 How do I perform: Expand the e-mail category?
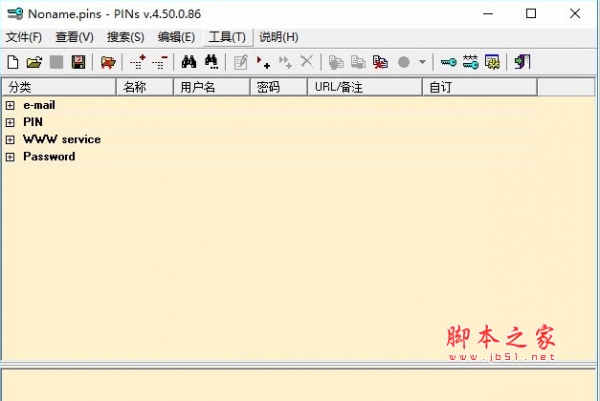(10, 105)
